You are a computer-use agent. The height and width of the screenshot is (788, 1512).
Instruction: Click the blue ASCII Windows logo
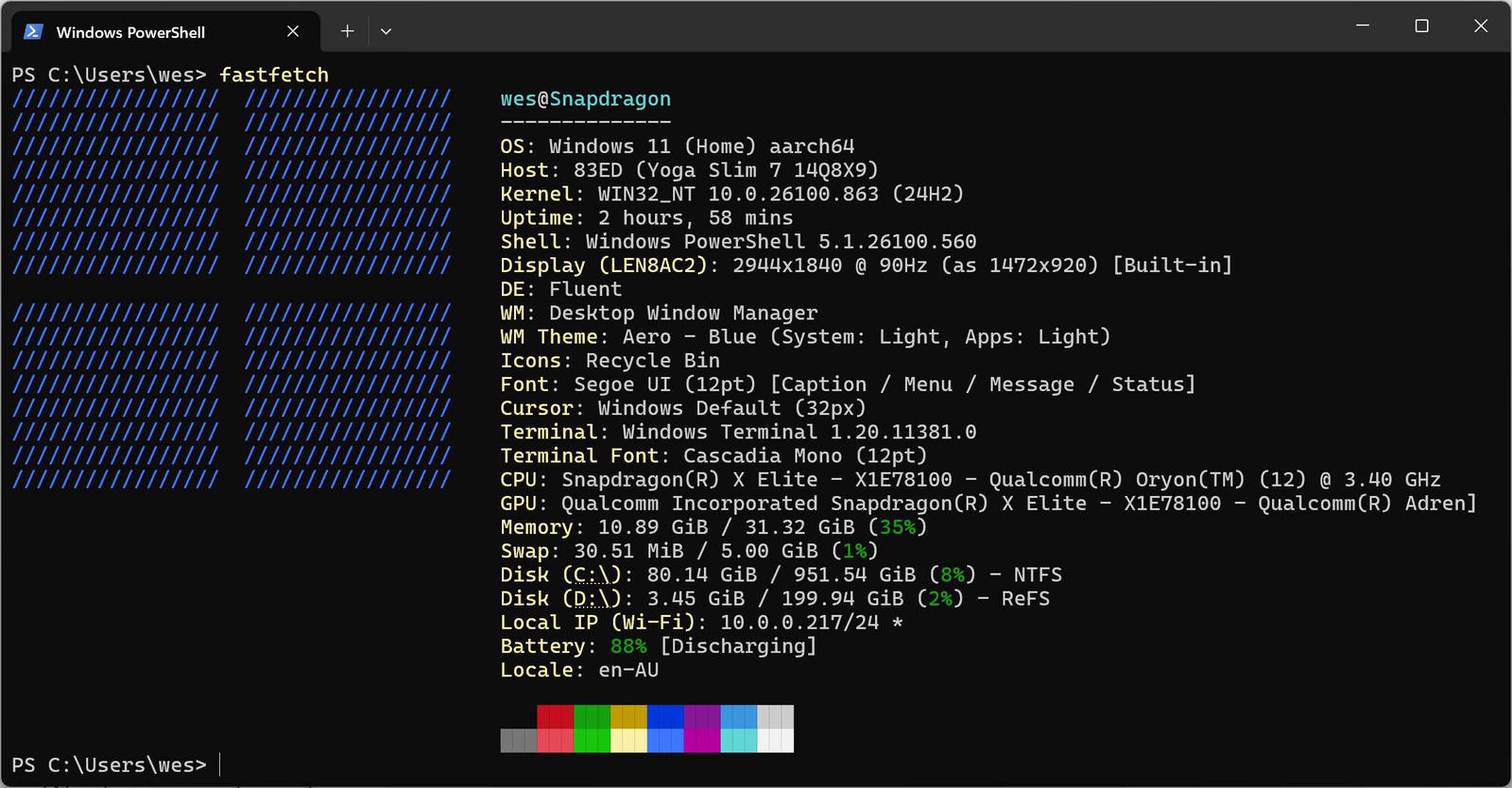click(x=232, y=289)
